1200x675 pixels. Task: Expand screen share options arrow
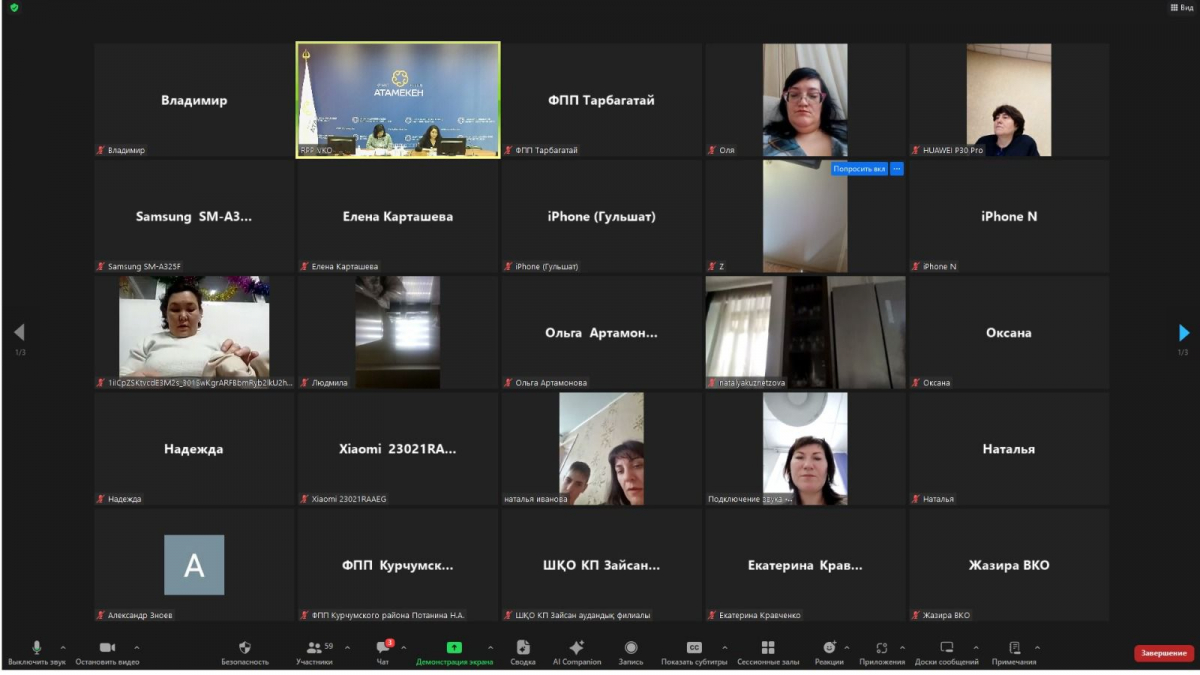[x=490, y=648]
